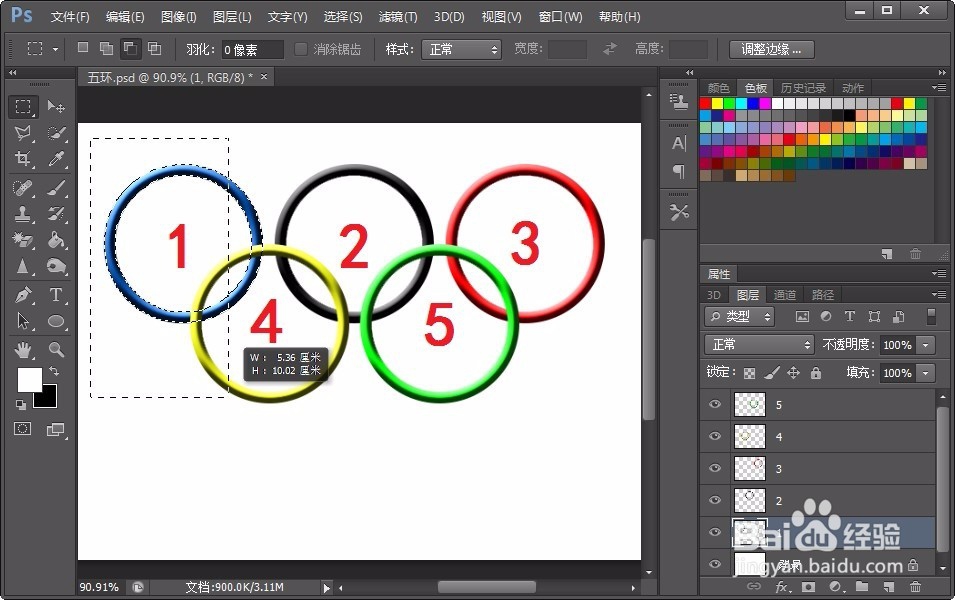Image resolution: width=955 pixels, height=600 pixels.
Task: Add a layer mask from Layers panel footer
Action: tap(808, 587)
